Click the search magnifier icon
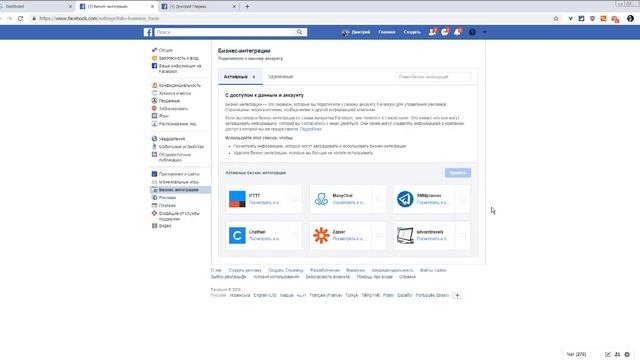This screenshot has height=360, width=640. click(x=299, y=32)
